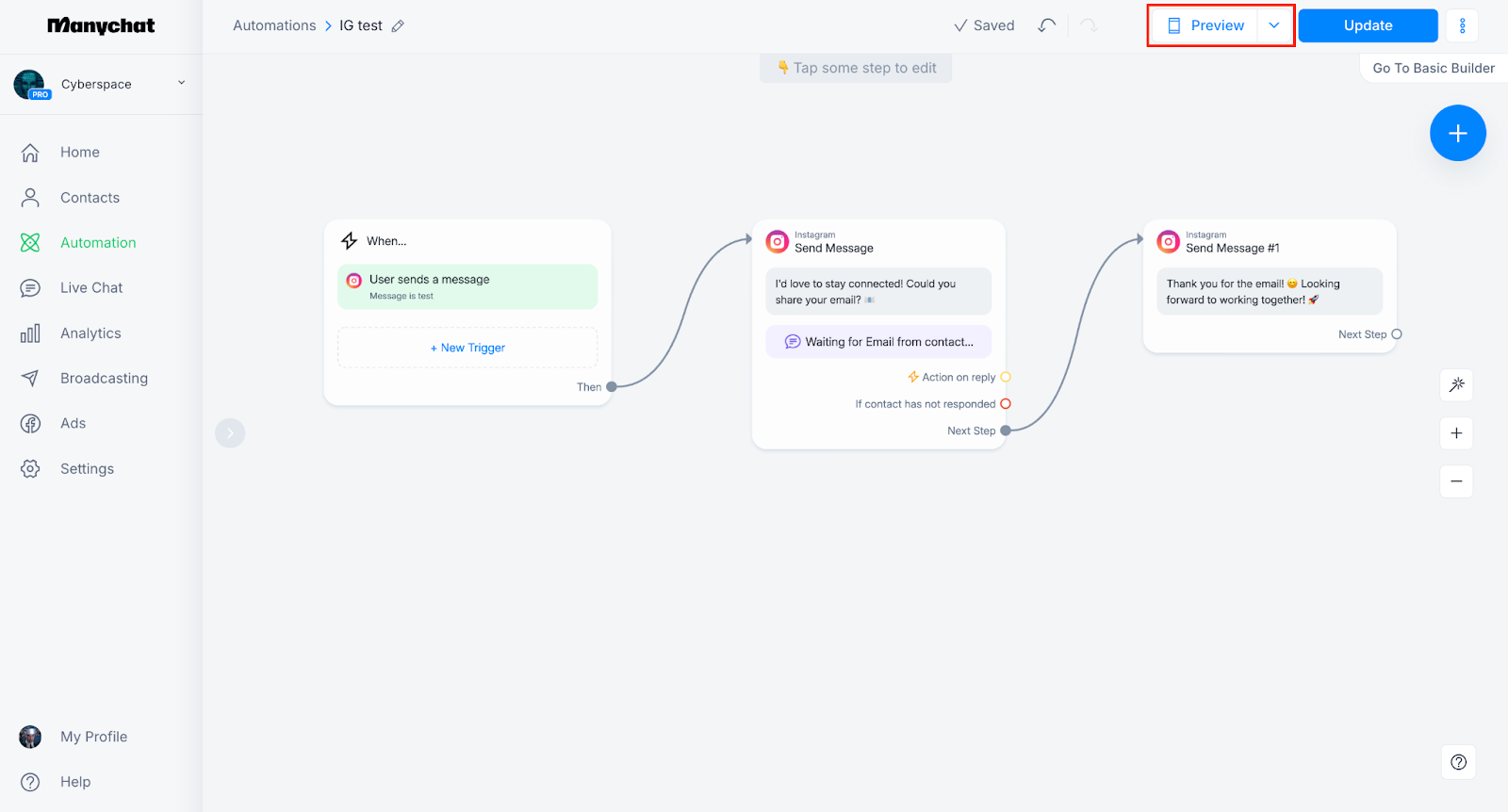Screen dimensions: 1508x812
Task: Select the Instagram Send Message block title
Action: click(x=834, y=248)
